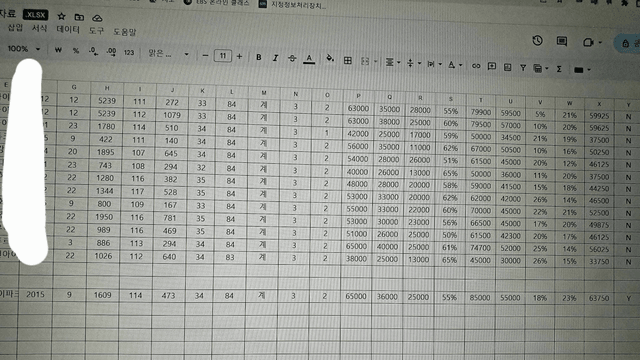Open the 지정정보처리장치 bookmark
640x360 pixels.
[x=293, y=4]
